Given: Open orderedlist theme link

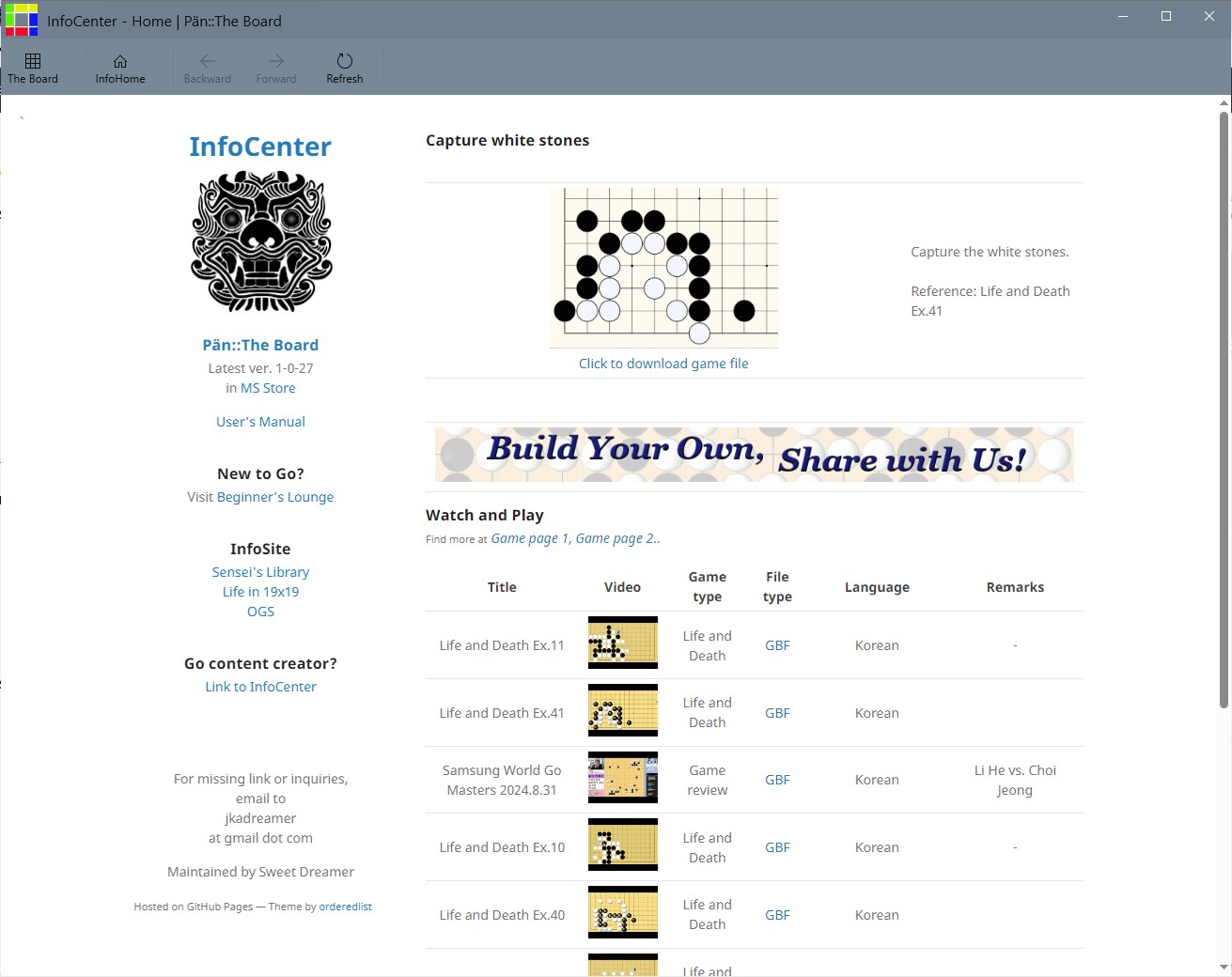Looking at the screenshot, I should pos(345,907).
